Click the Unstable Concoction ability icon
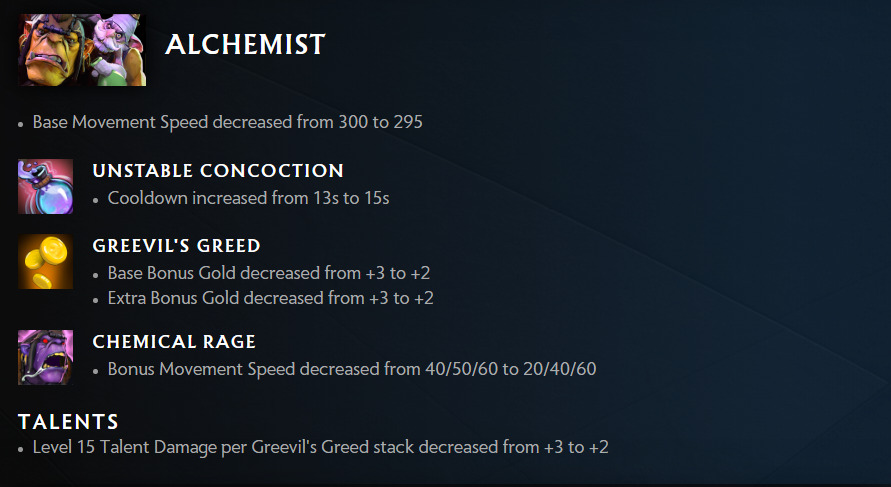 (45, 186)
